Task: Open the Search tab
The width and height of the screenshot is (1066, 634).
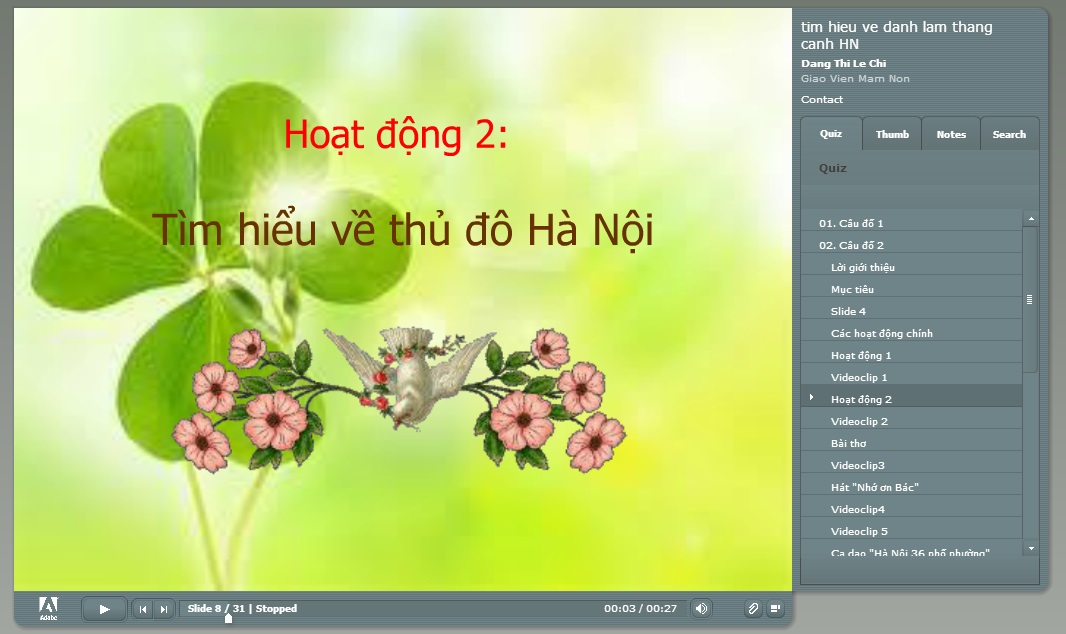Action: point(1009,134)
